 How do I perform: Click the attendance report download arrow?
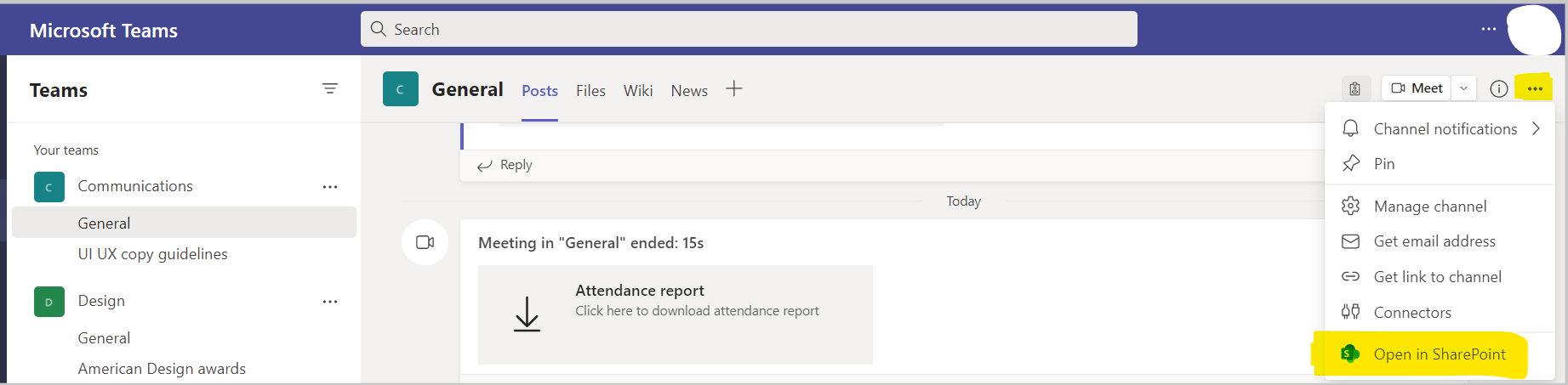point(527,314)
